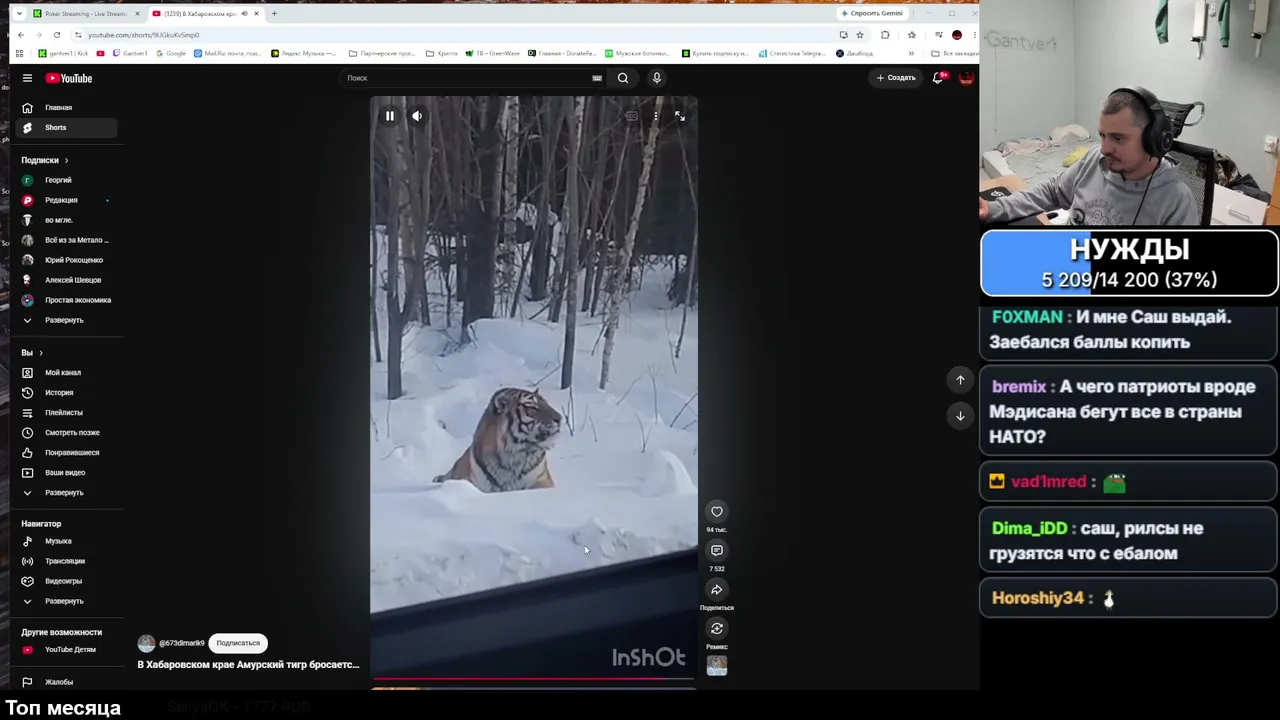Open the YouTube hamburger guide menu

[27, 78]
